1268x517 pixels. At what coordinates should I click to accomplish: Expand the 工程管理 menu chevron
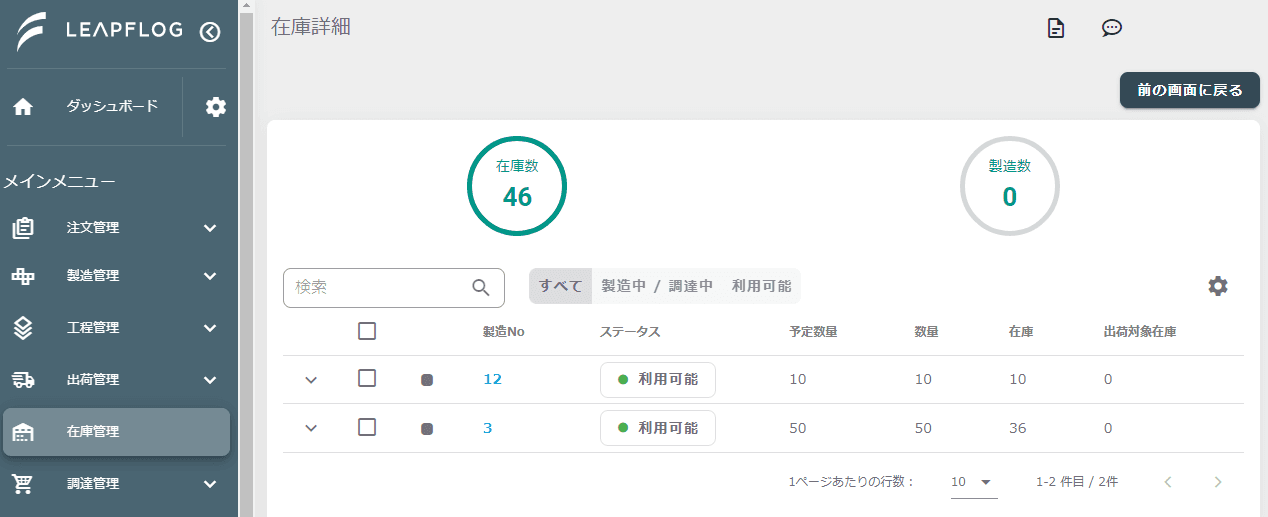pyautogui.click(x=210, y=328)
